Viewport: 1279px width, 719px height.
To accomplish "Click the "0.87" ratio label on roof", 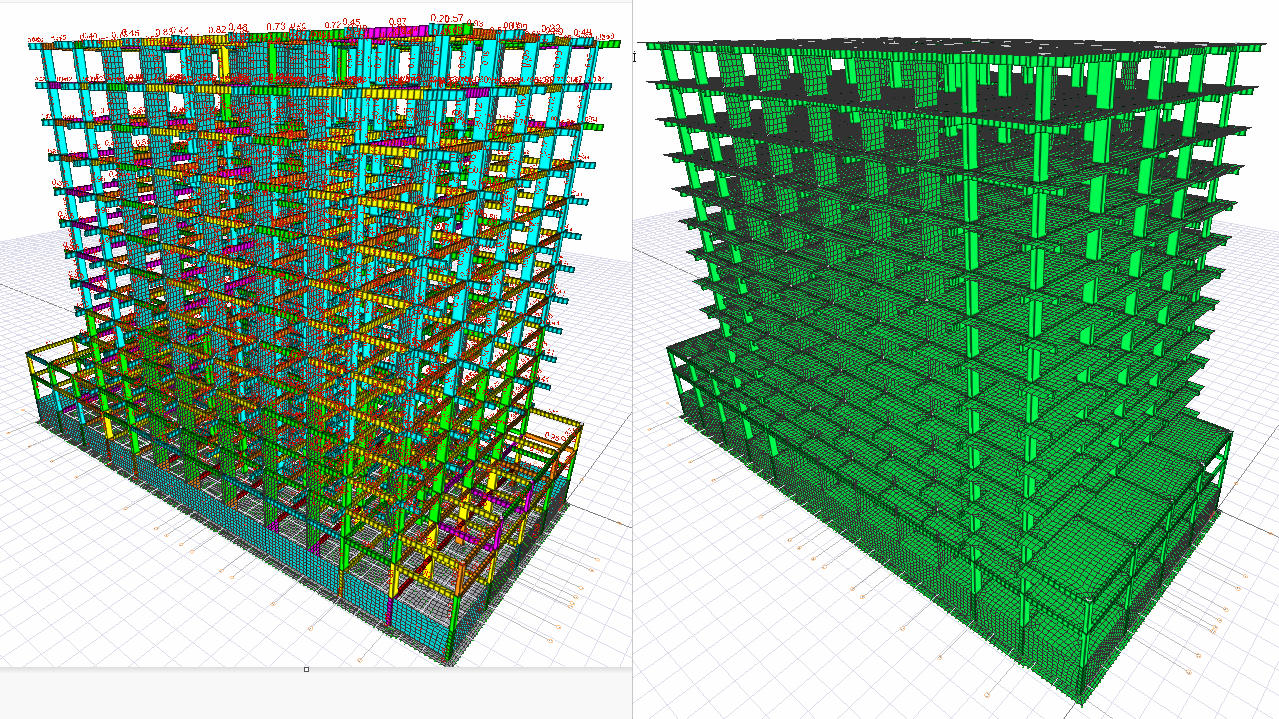I will coord(398,21).
